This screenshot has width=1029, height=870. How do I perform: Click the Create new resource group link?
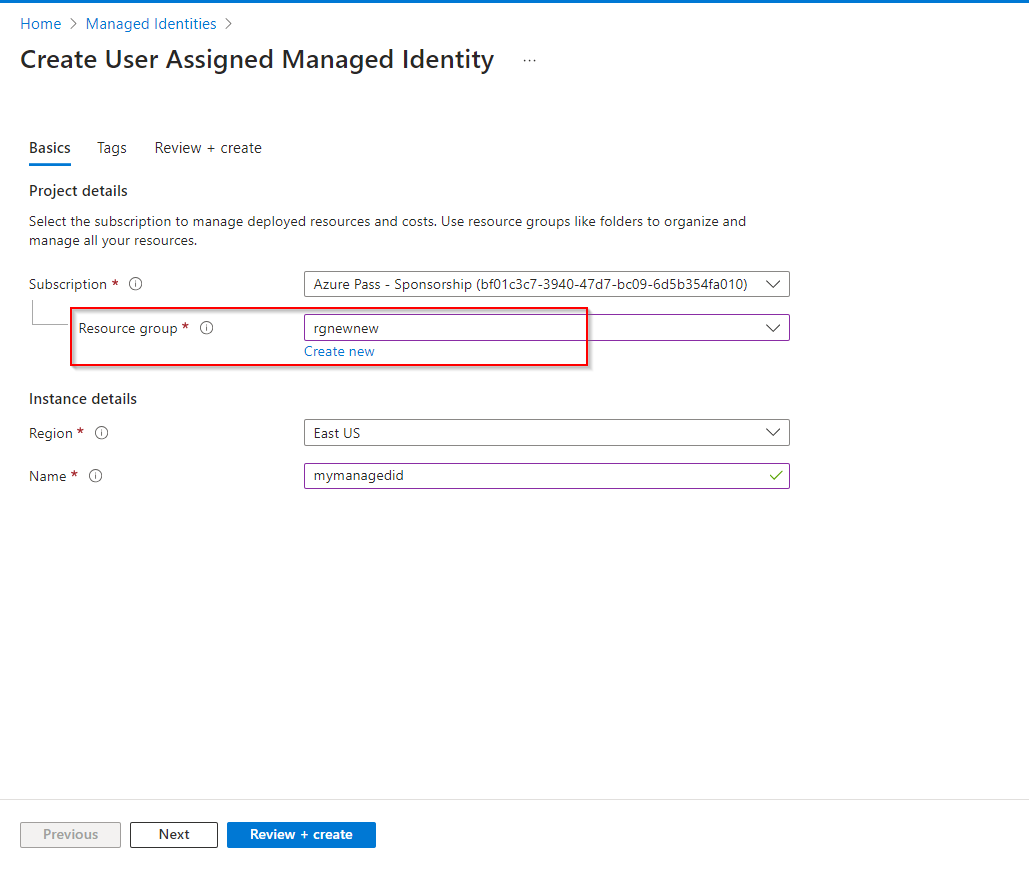pos(339,351)
